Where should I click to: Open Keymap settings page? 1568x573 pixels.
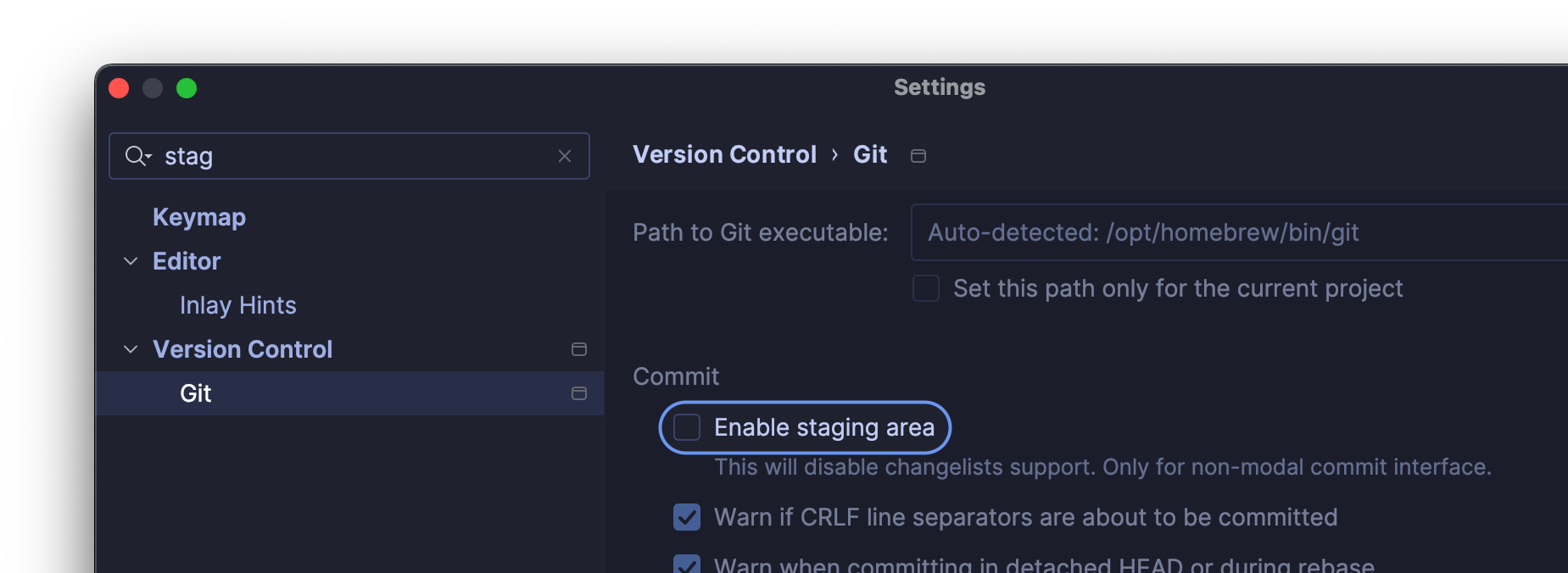(199, 217)
